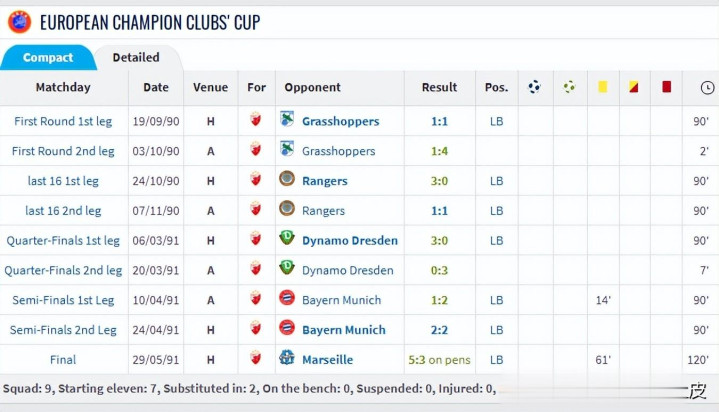Viewport: 719px width, 412px height.
Task: Click the goals football icon column header
Action: pos(534,87)
